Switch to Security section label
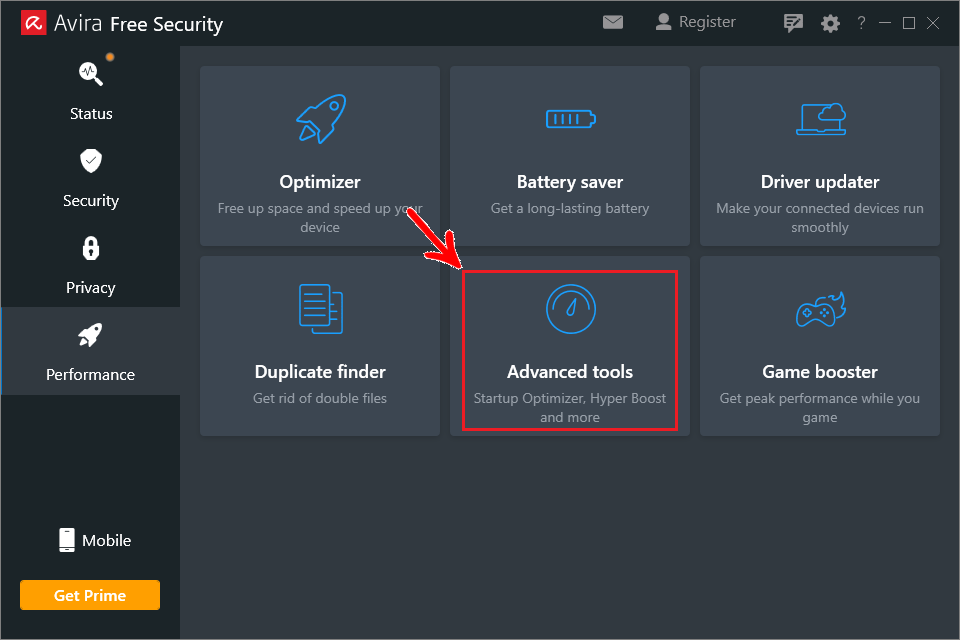The image size is (960, 640). coord(91,201)
